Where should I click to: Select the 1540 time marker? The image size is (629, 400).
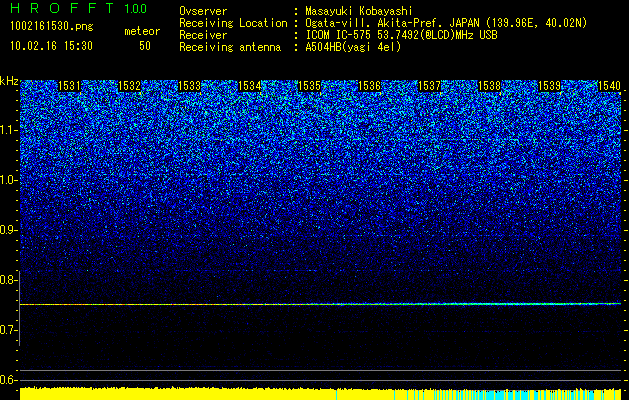[x=609, y=86]
